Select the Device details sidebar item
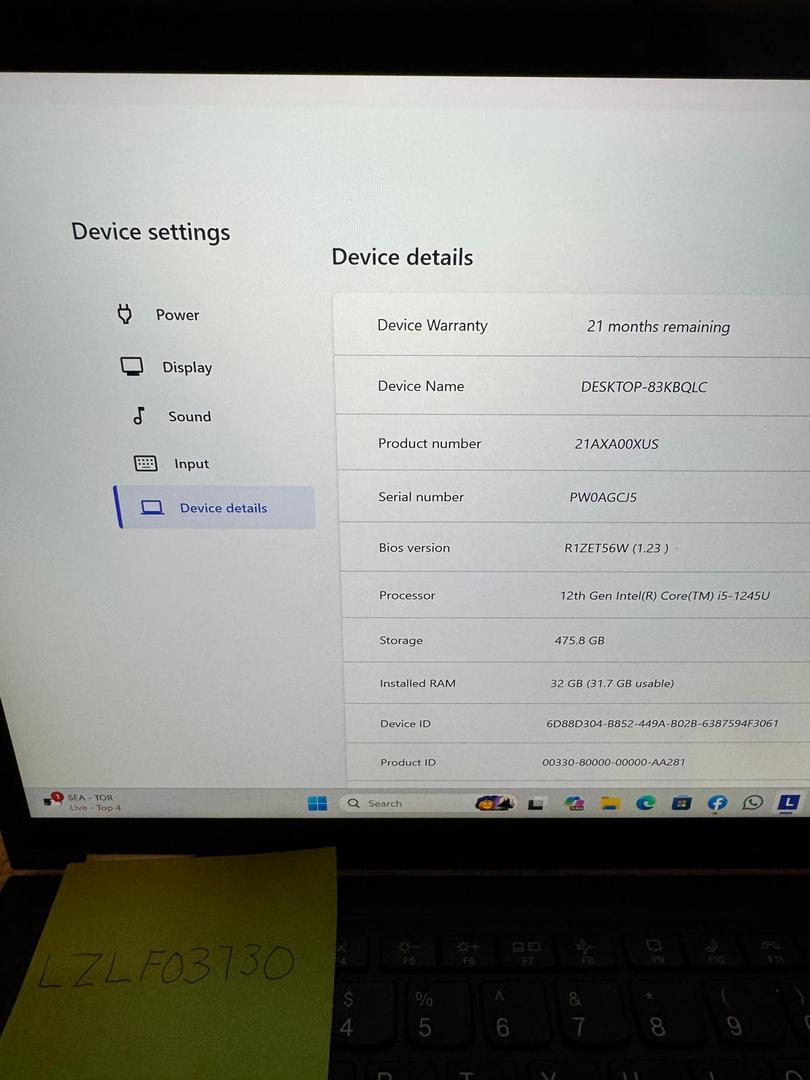This screenshot has height=1080, width=810. click(x=214, y=508)
